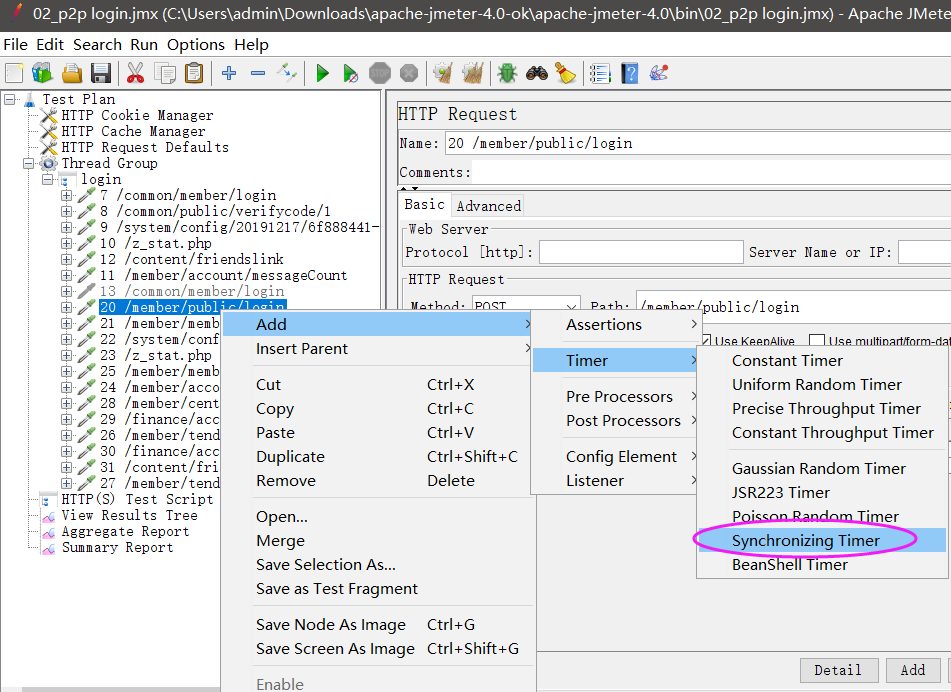Select the disabled 13 /common/member/login node
The width and height of the screenshot is (951, 692).
[192, 292]
